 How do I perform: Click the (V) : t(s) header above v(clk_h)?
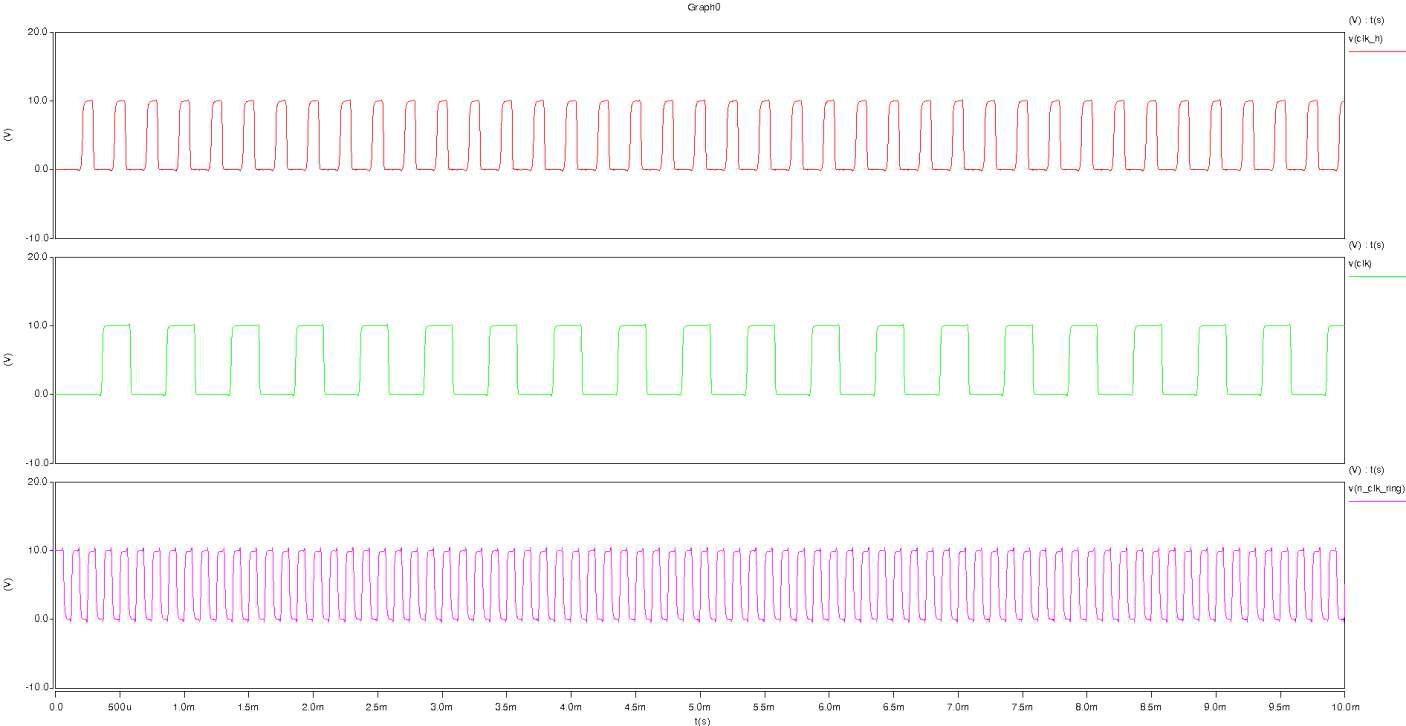1366,21
